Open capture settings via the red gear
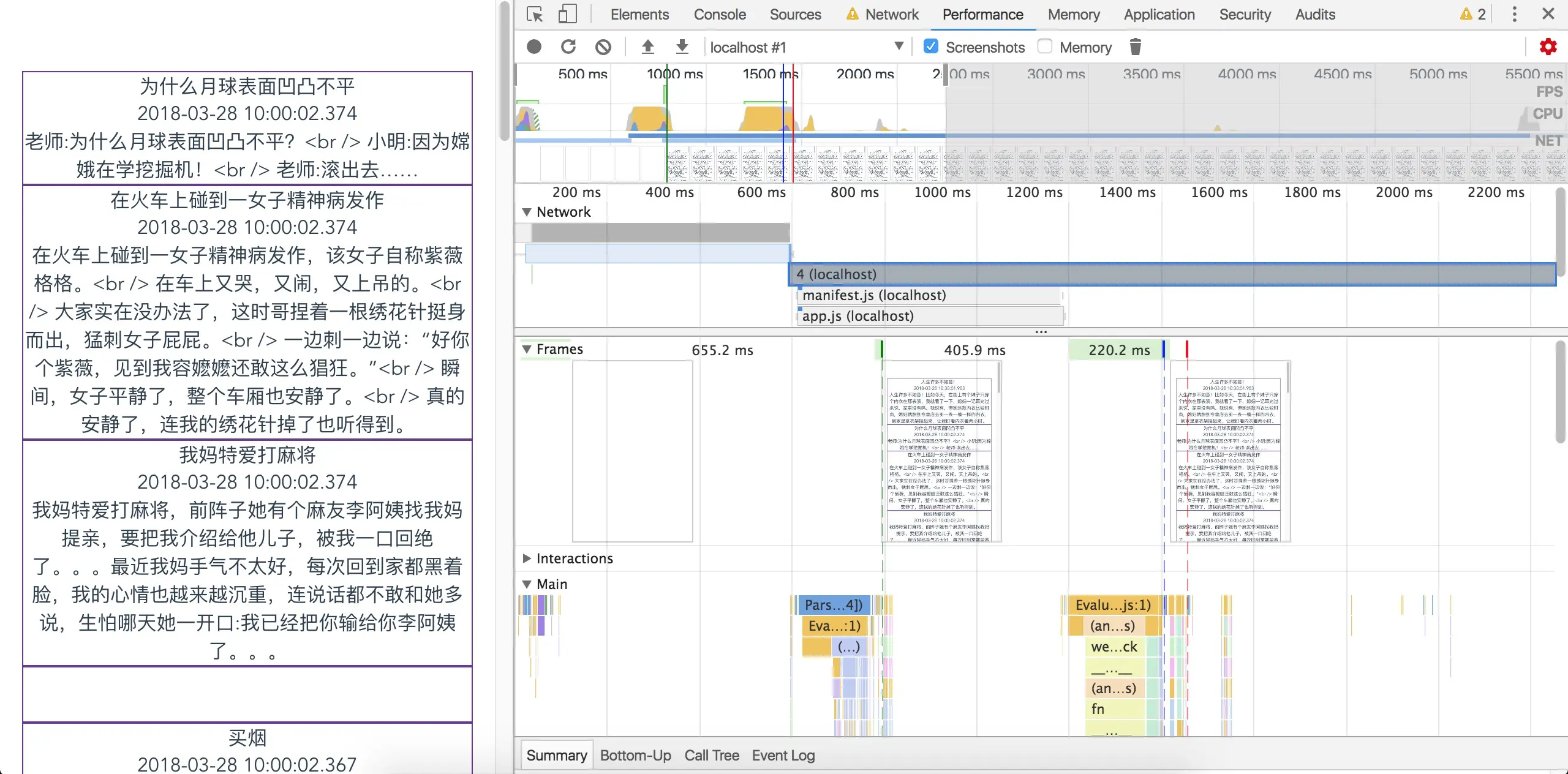The width and height of the screenshot is (1568, 774). [x=1548, y=47]
